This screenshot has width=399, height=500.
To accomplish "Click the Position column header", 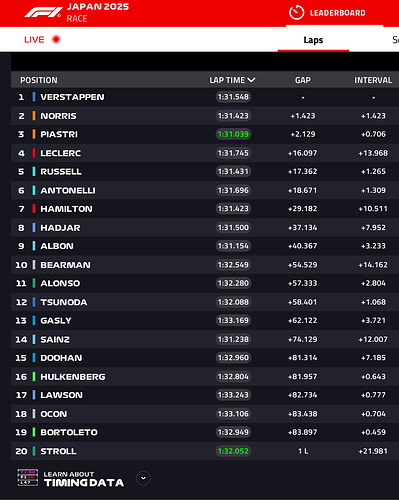I will click(39, 80).
